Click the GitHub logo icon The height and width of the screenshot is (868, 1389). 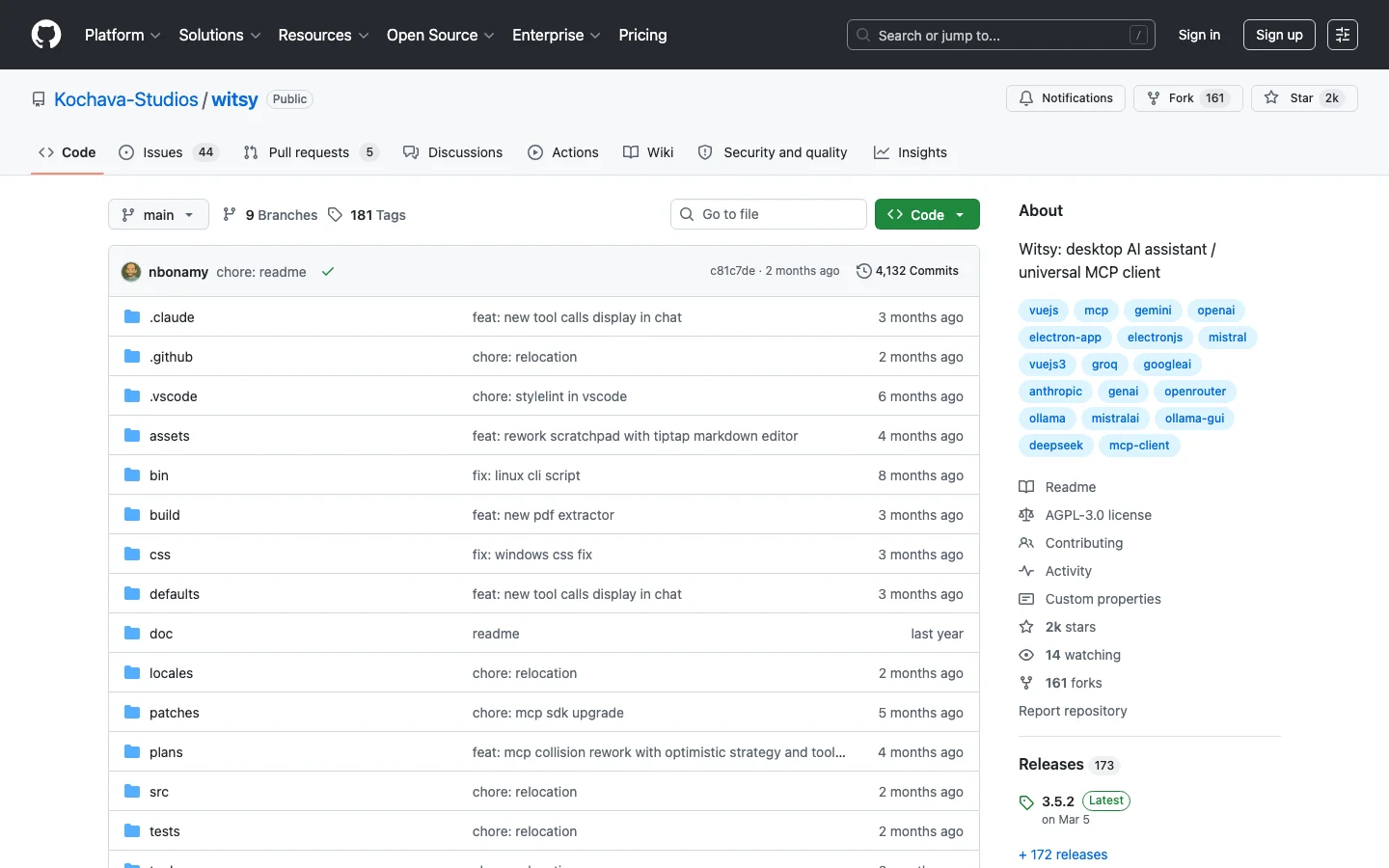pyautogui.click(x=46, y=35)
